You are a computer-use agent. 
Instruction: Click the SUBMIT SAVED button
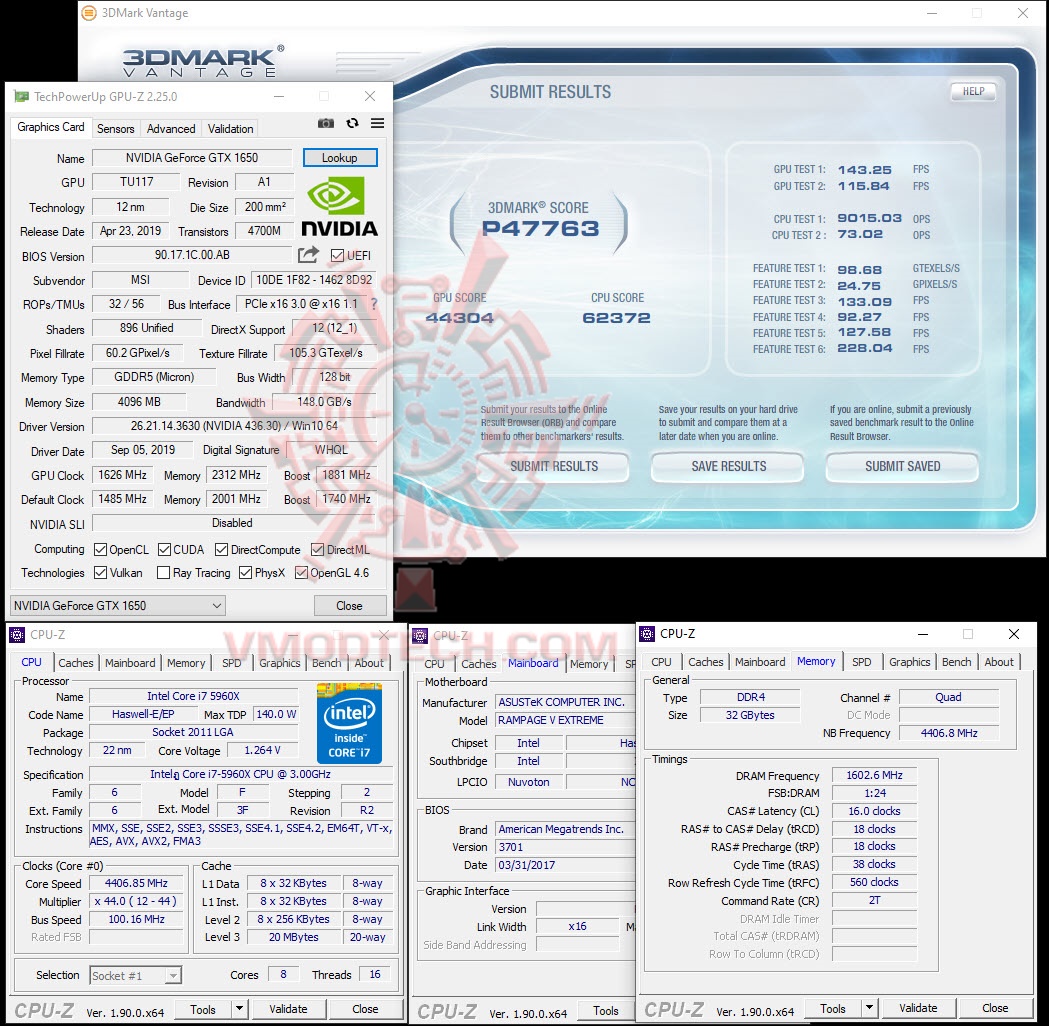click(x=902, y=466)
